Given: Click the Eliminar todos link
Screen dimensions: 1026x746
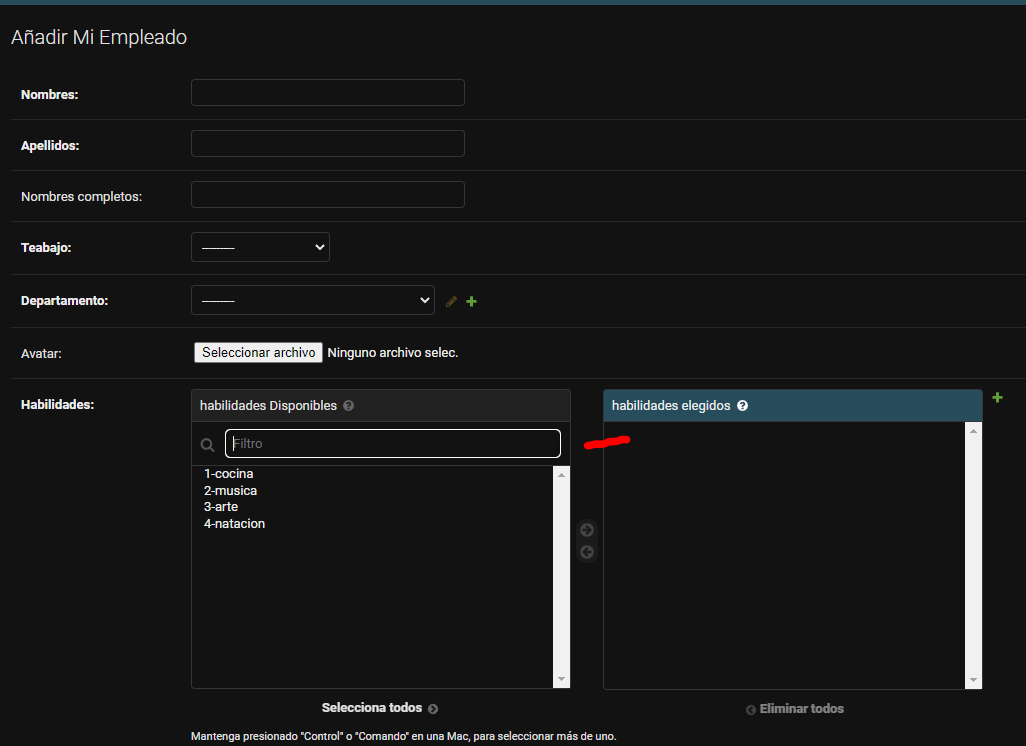Looking at the screenshot, I should 795,709.
